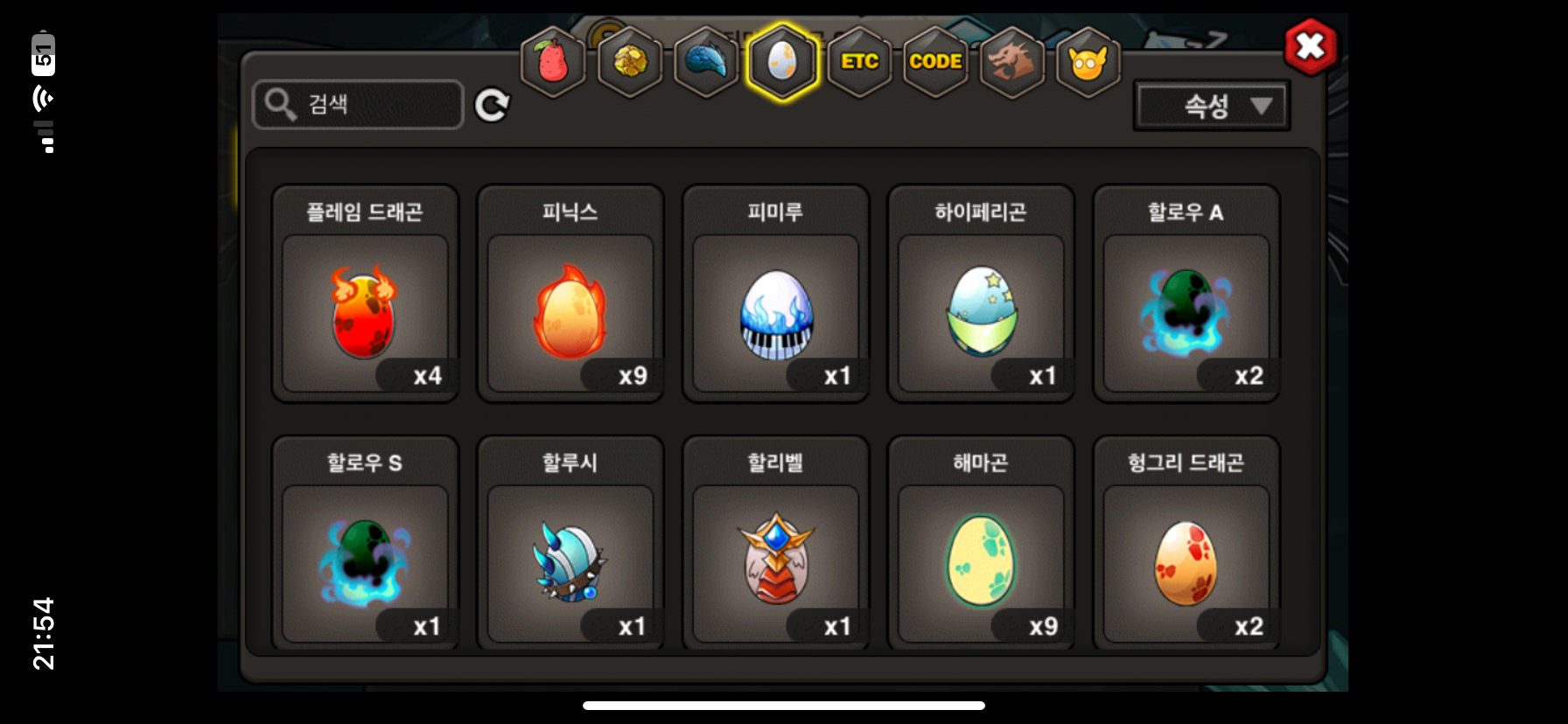Open the brown dragon head category

click(1011, 62)
